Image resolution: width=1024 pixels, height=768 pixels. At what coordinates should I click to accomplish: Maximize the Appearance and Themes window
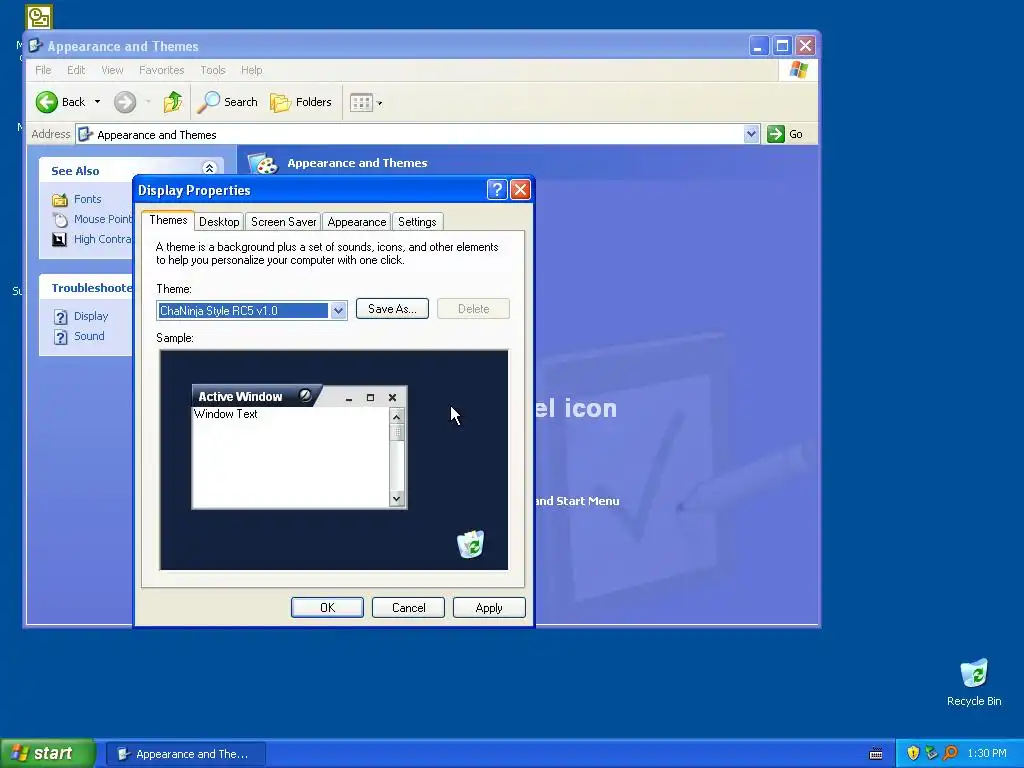pos(782,46)
